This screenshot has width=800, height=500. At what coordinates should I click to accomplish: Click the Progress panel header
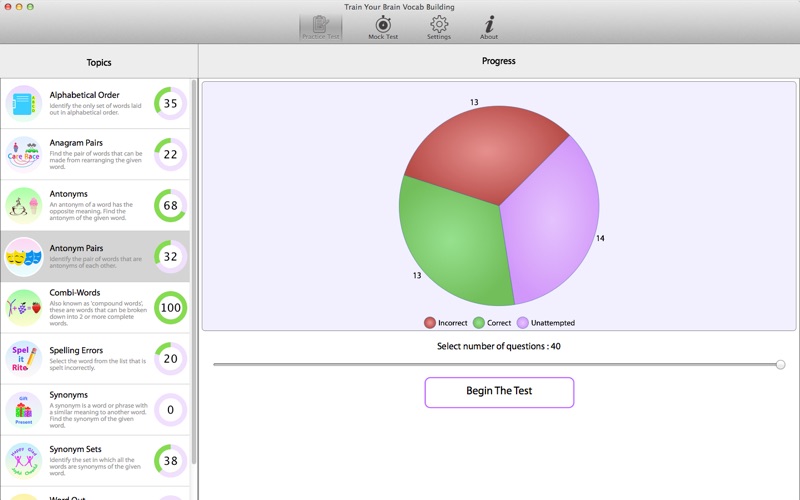498,61
